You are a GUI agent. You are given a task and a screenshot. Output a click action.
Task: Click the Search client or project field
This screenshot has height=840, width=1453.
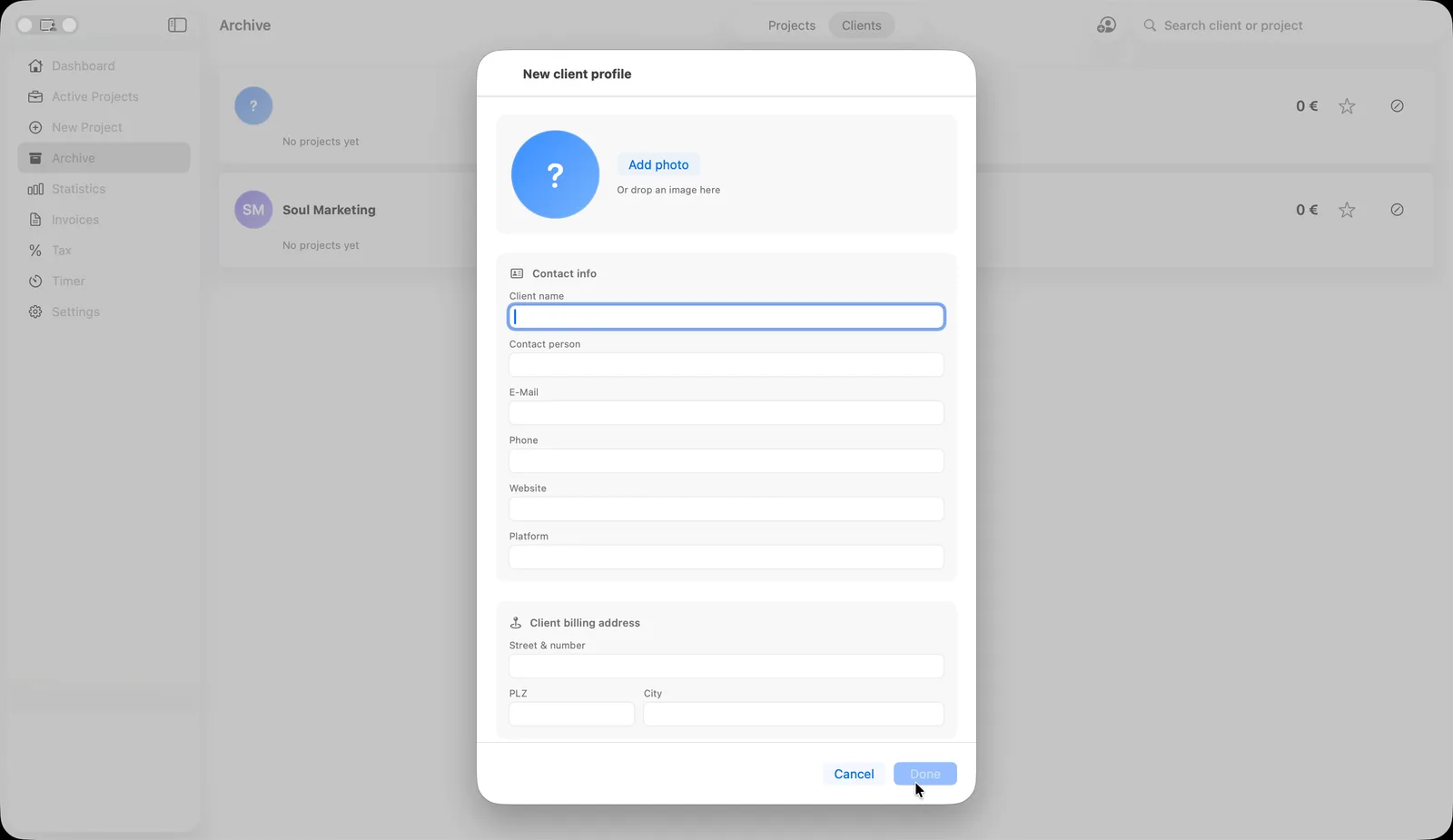point(1288,25)
